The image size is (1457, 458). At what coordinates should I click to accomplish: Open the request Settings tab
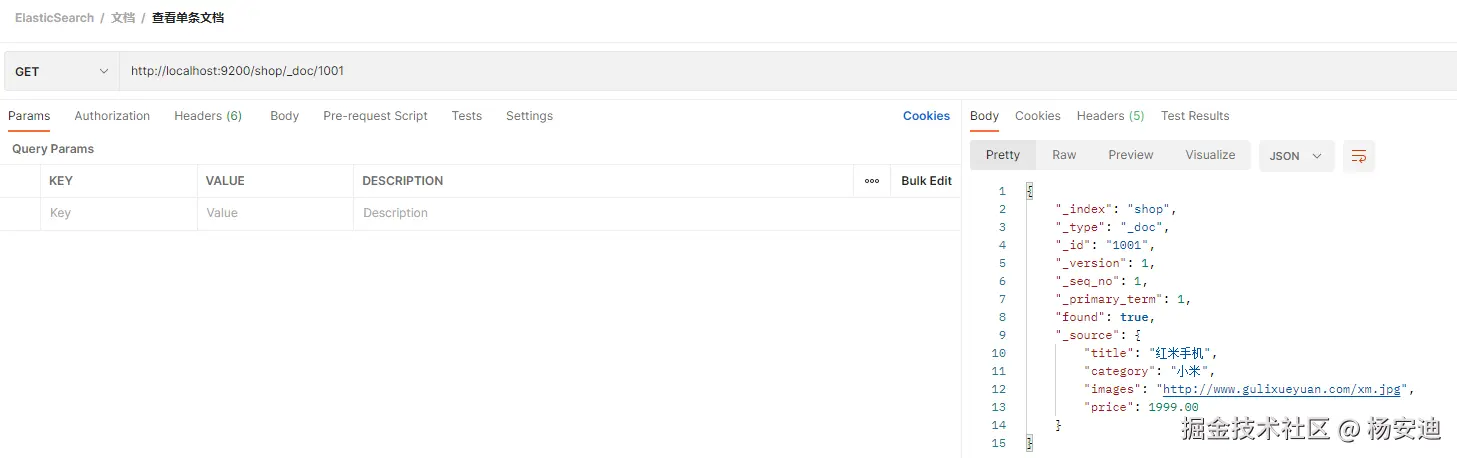pyautogui.click(x=529, y=116)
